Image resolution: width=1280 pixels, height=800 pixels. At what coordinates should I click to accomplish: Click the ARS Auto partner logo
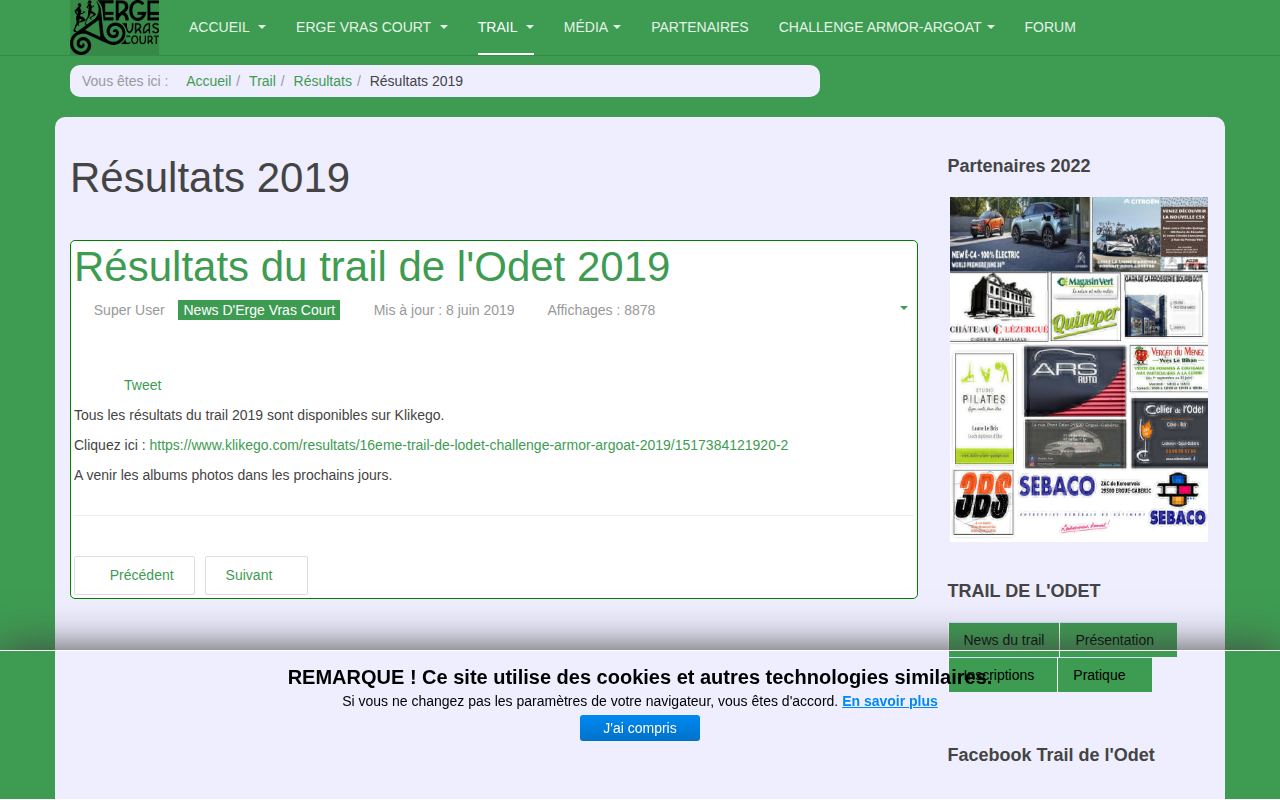[1075, 381]
